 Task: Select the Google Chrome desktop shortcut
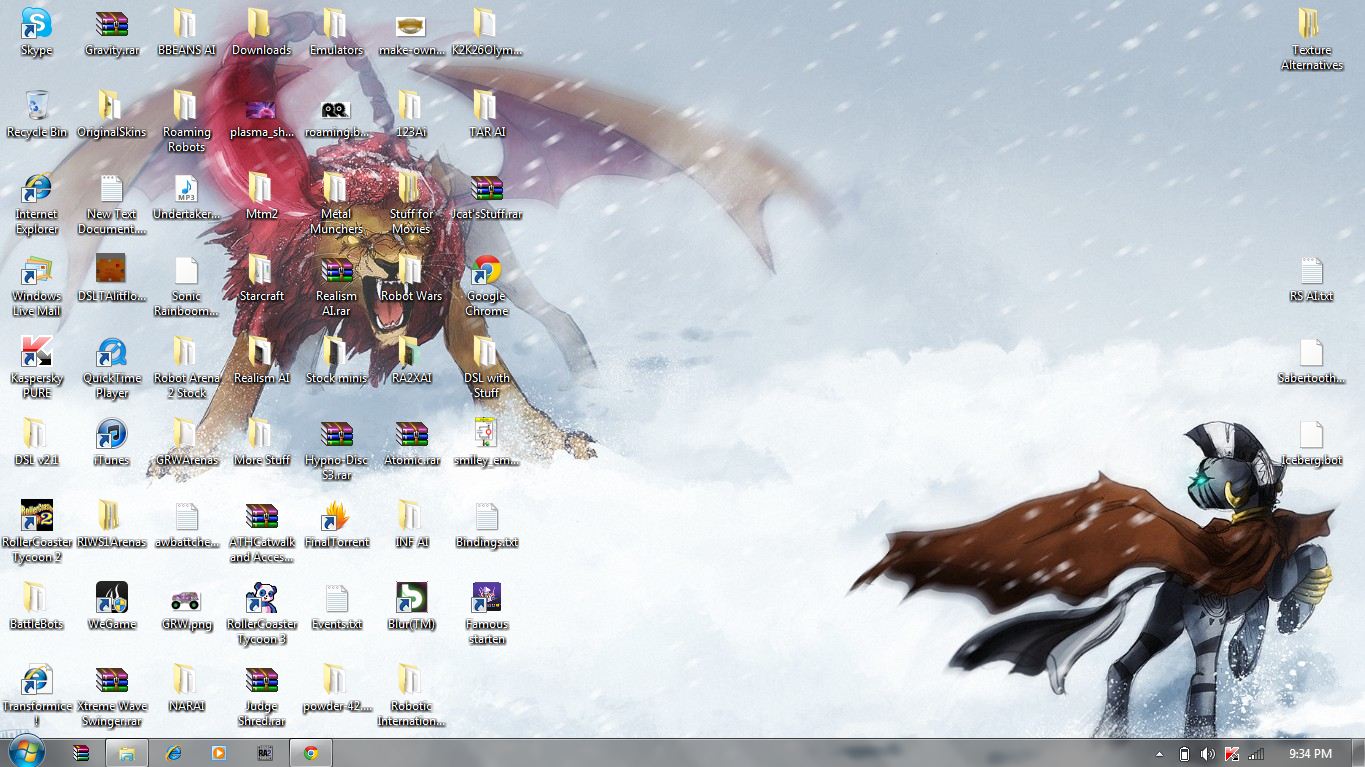point(486,286)
